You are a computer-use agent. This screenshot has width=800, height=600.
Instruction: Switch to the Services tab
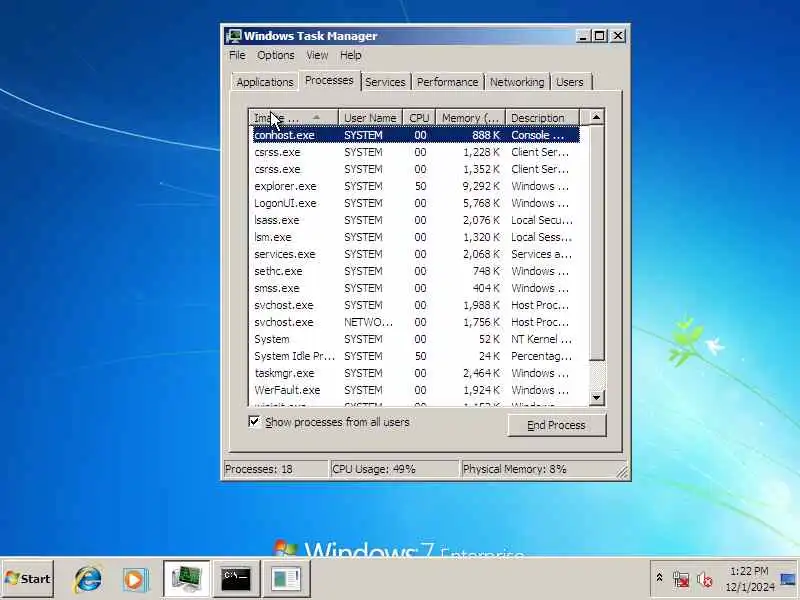385,82
